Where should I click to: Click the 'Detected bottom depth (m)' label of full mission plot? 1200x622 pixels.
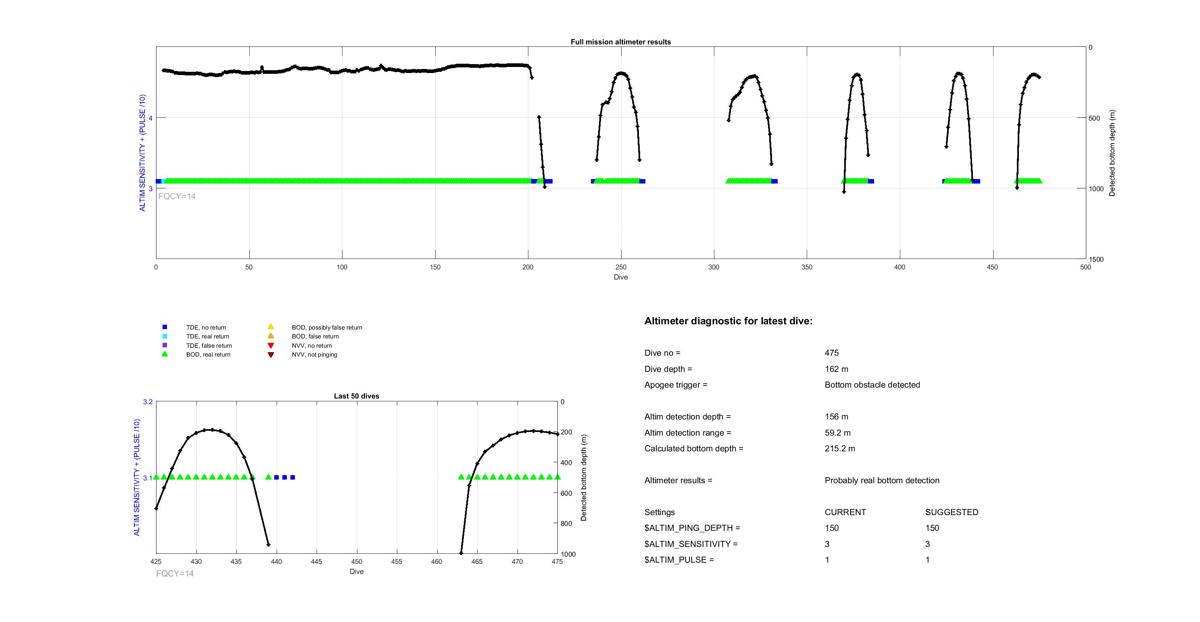click(1113, 153)
